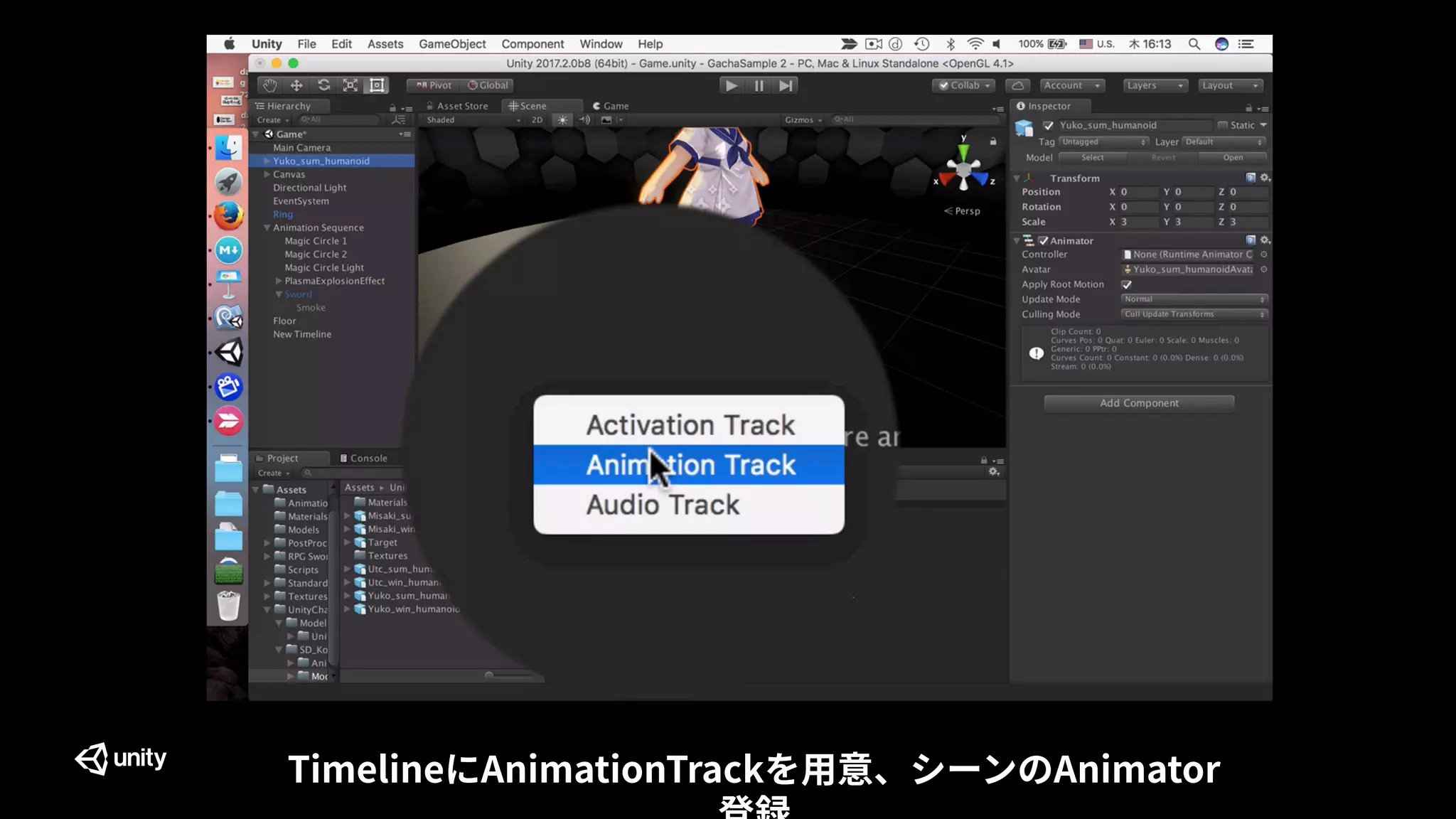Click the Pause button

tap(759, 85)
